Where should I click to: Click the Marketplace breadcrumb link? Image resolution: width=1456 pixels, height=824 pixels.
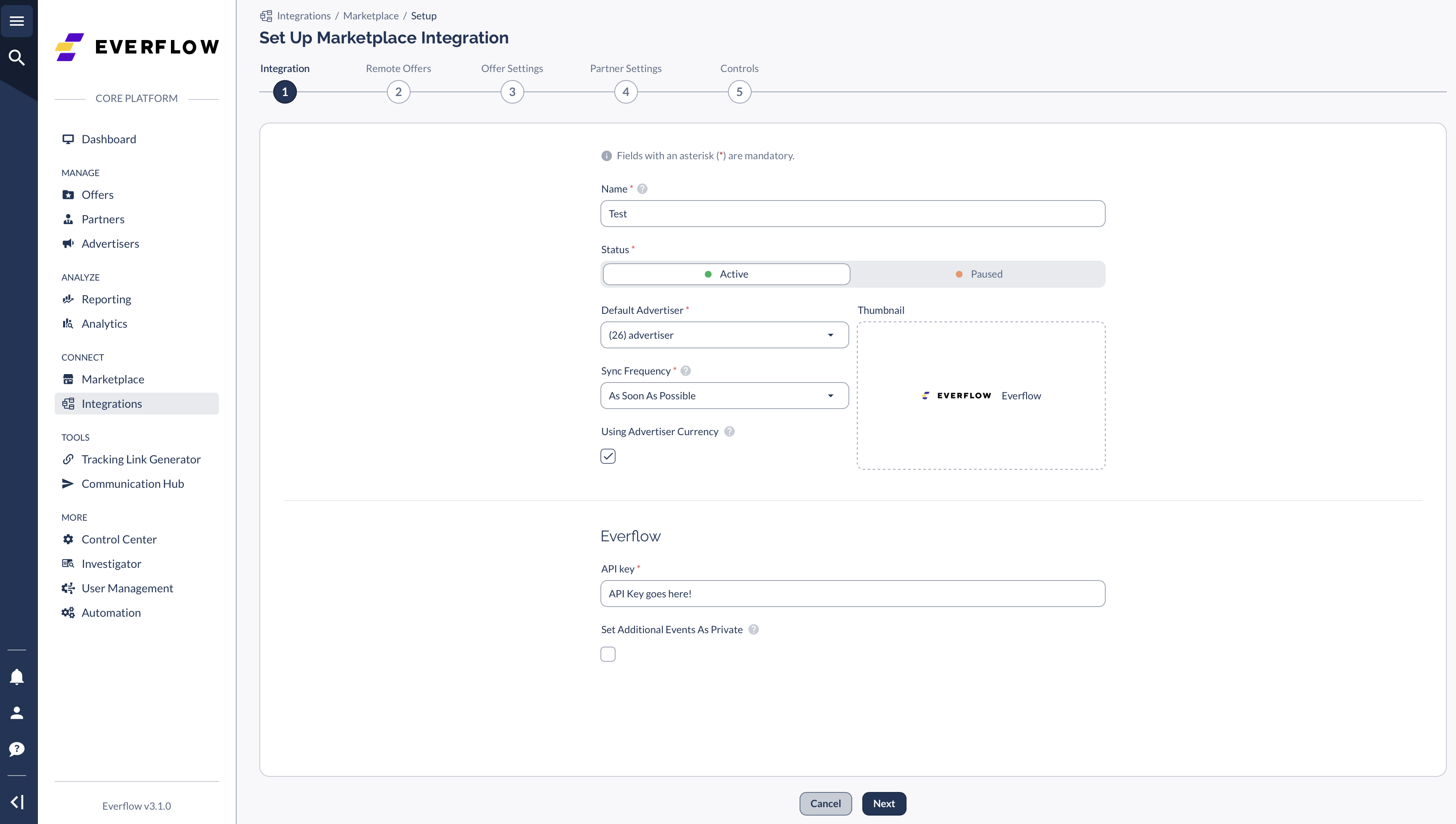pos(371,16)
